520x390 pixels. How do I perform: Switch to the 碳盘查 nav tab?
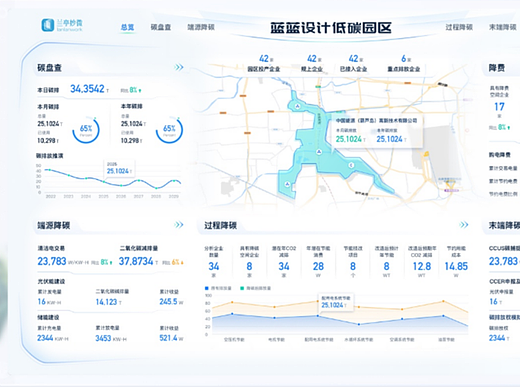(x=161, y=27)
